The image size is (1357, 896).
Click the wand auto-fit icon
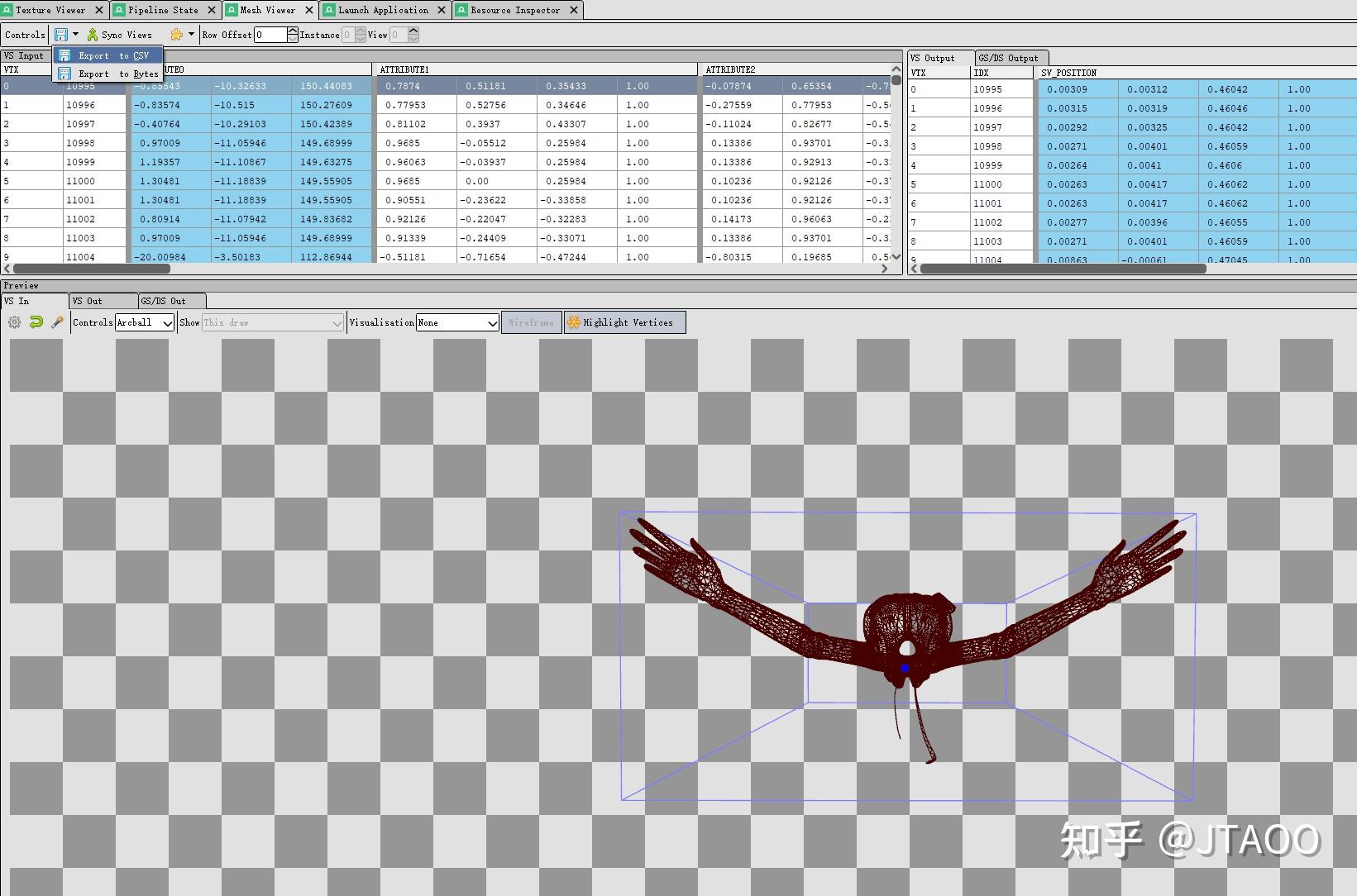pos(57,322)
